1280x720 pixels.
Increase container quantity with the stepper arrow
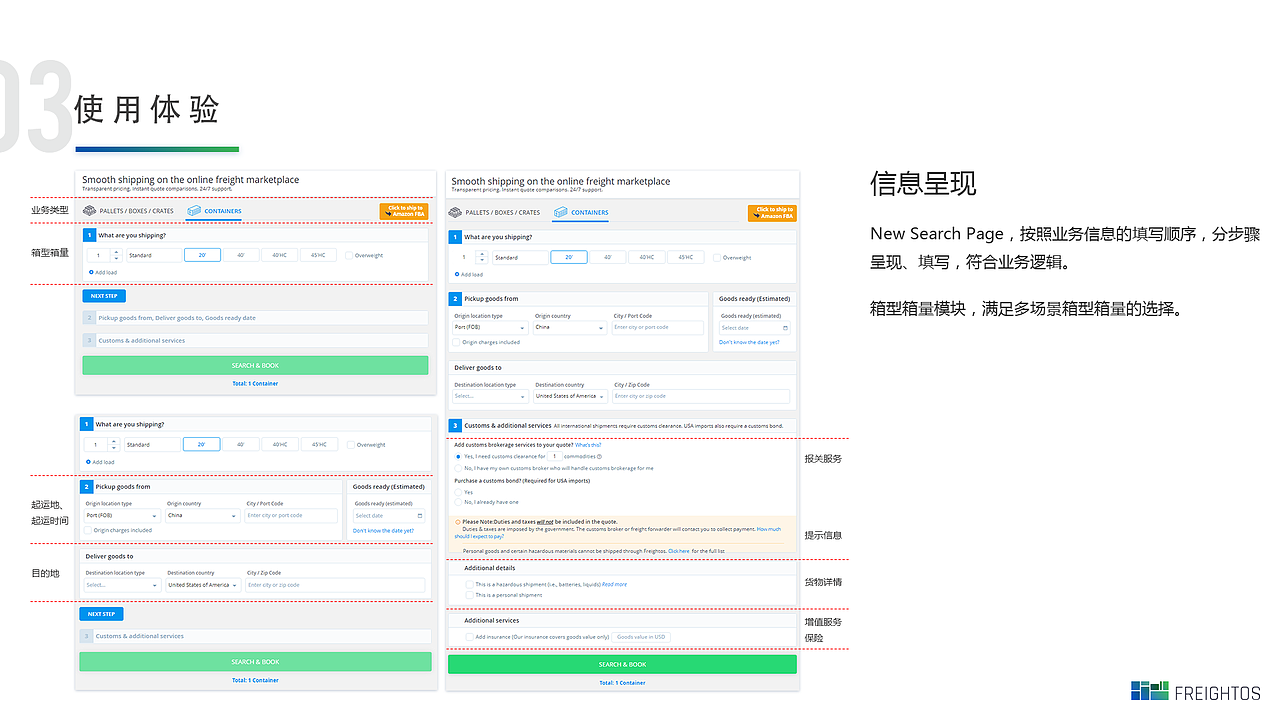click(481, 254)
